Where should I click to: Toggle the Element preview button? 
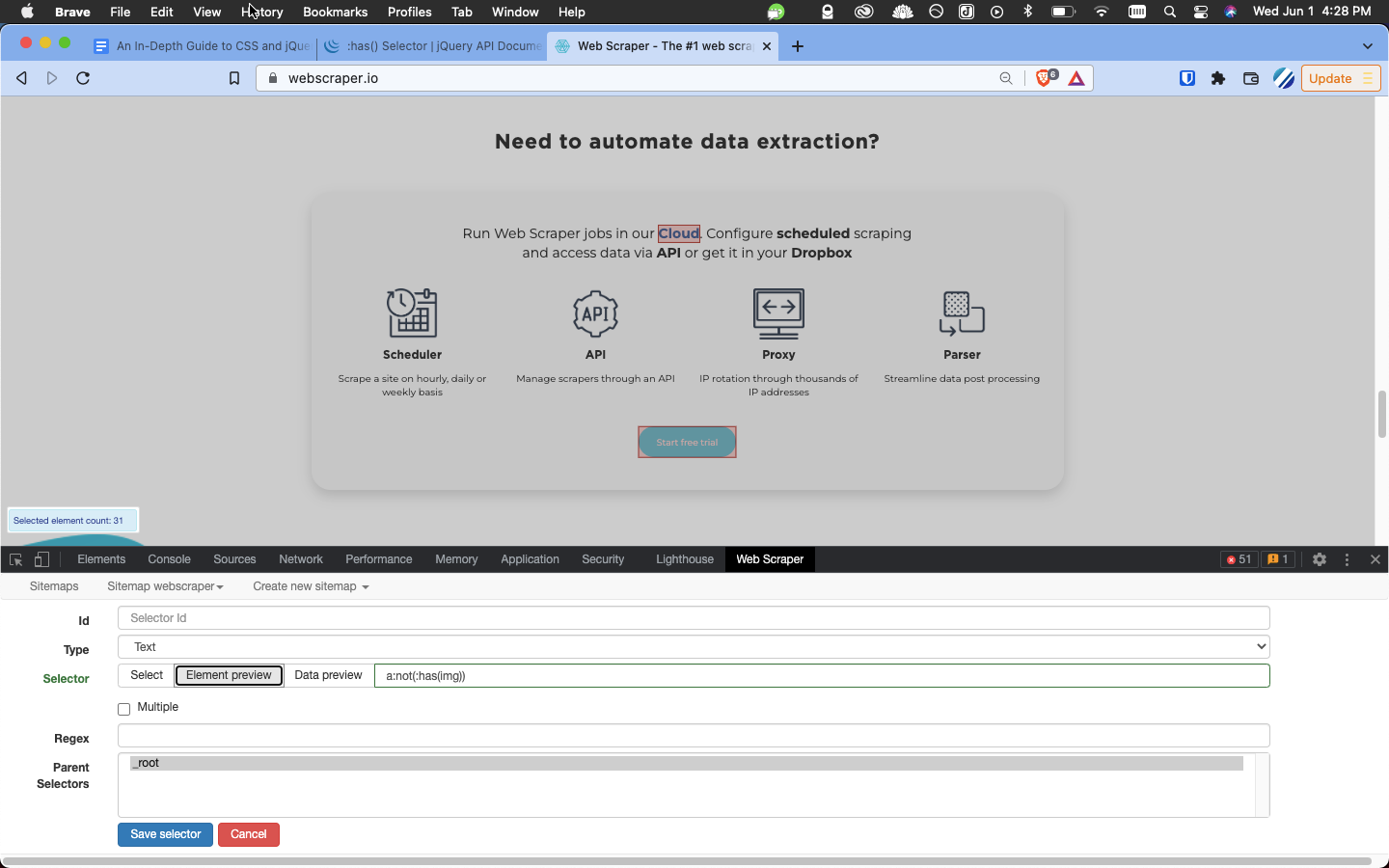229,675
